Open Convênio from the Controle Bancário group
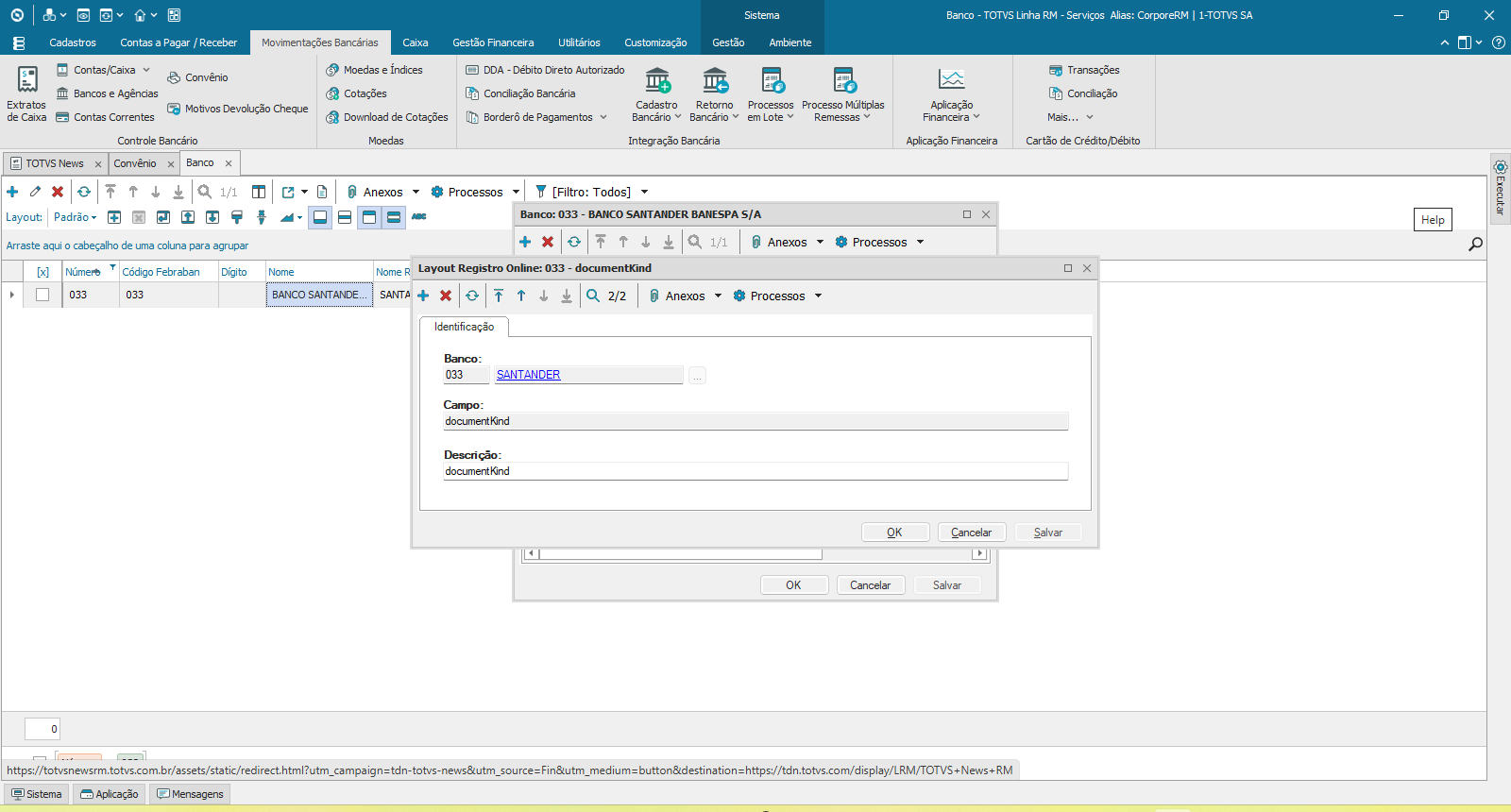Screen dimensions: 1511x812 click(x=197, y=77)
